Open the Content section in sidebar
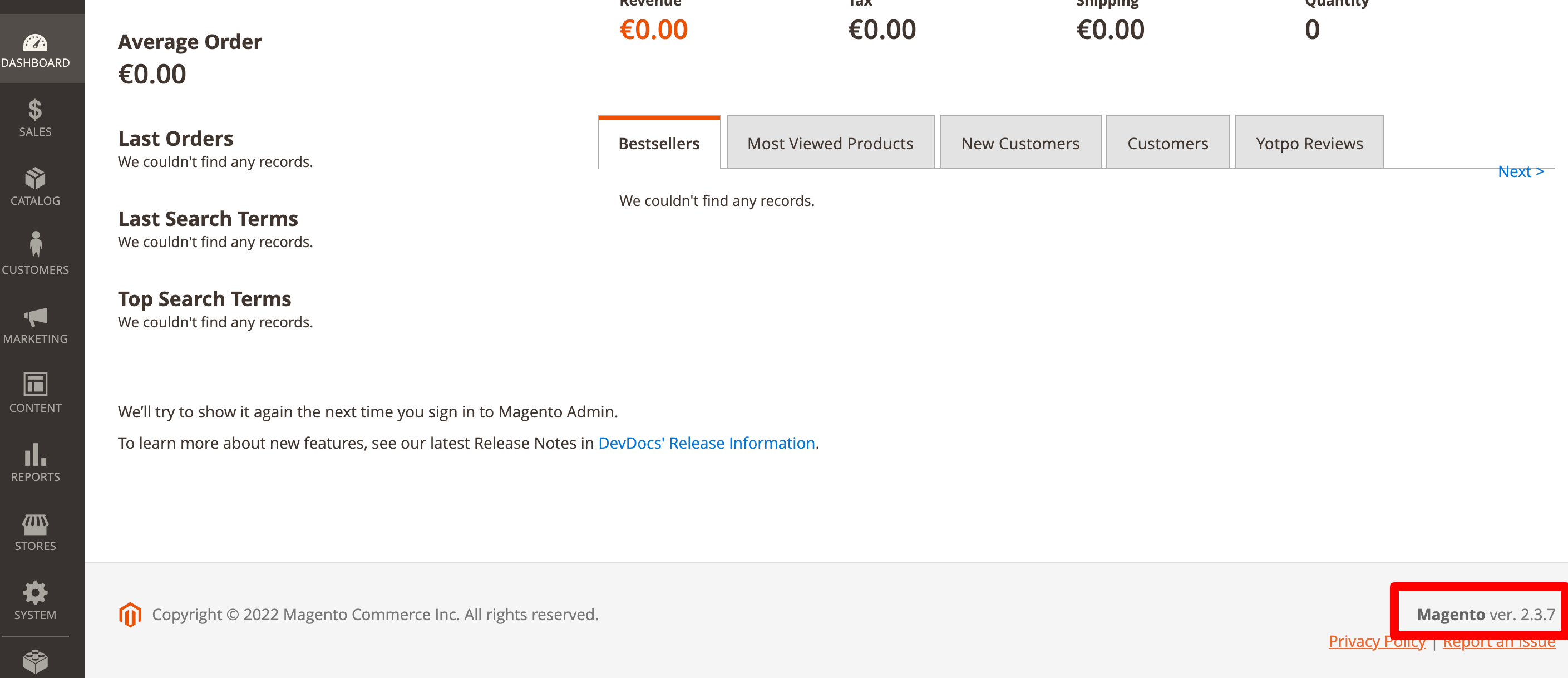This screenshot has height=678, width=1568. click(x=34, y=394)
